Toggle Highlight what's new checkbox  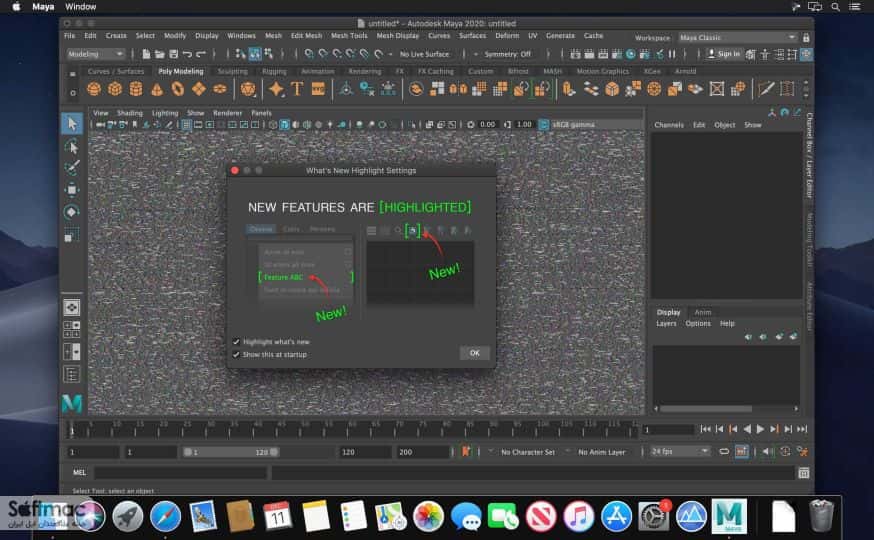coord(236,342)
